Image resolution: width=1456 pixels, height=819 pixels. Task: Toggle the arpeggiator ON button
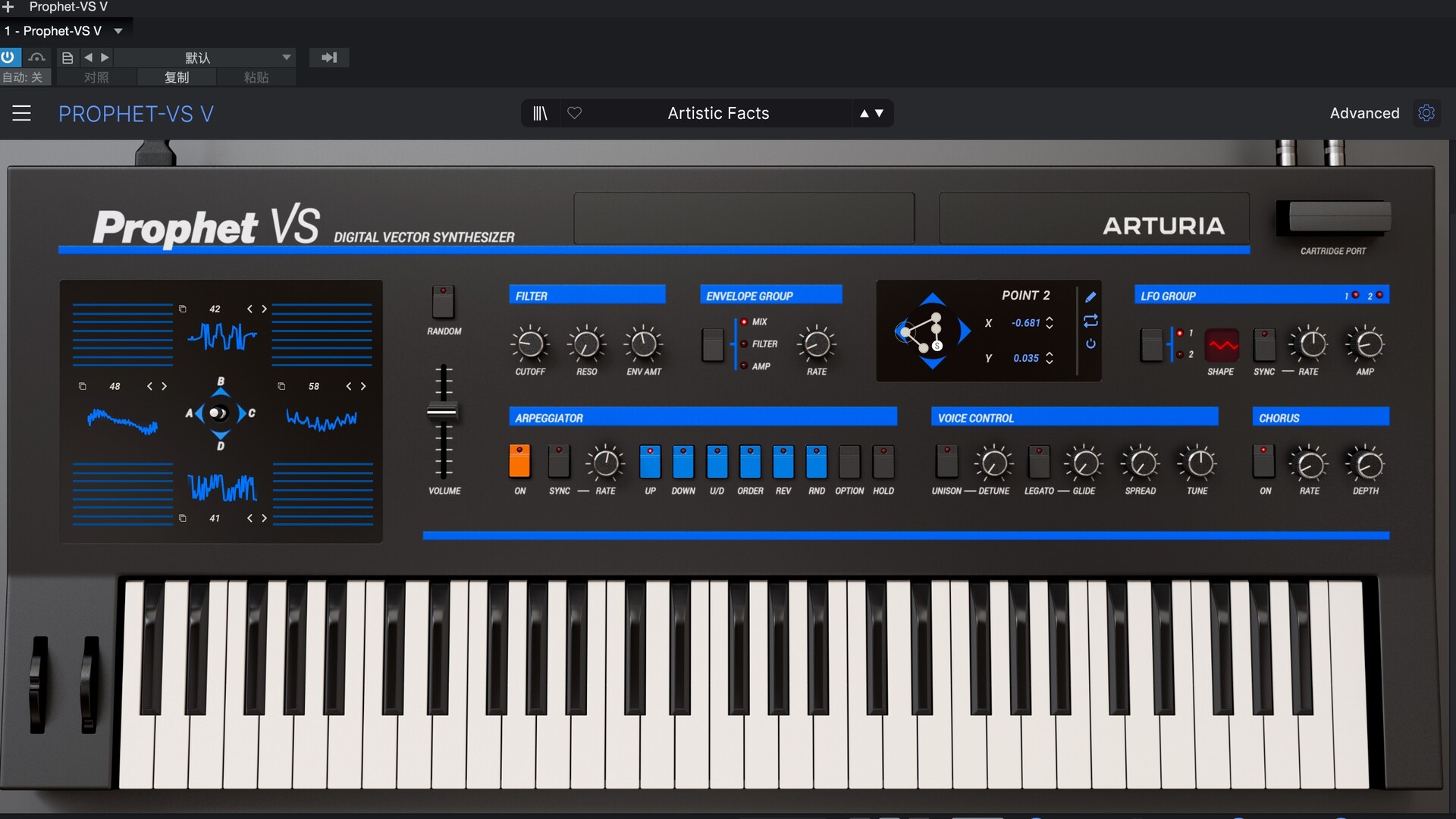519,461
